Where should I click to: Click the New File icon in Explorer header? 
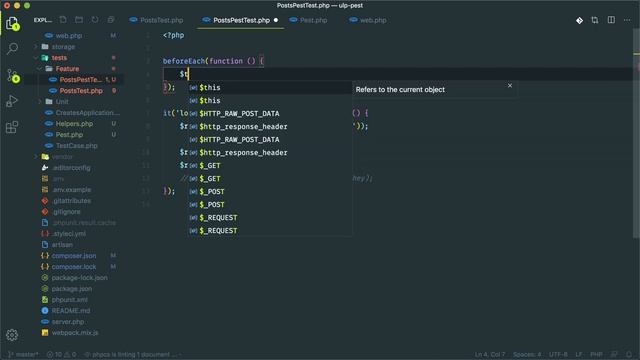pos(63,20)
